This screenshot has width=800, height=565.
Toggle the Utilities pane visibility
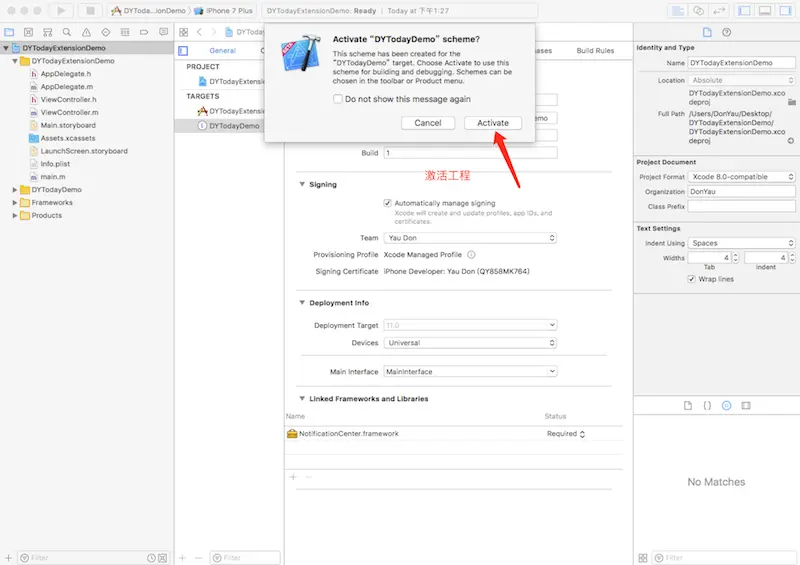click(785, 11)
